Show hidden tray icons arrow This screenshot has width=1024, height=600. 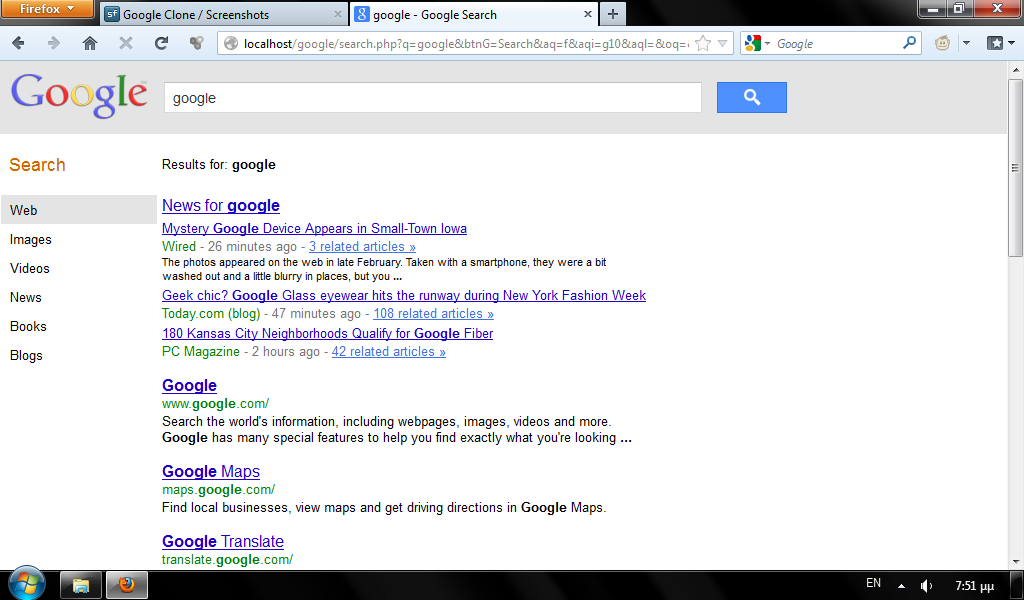pyautogui.click(x=901, y=586)
